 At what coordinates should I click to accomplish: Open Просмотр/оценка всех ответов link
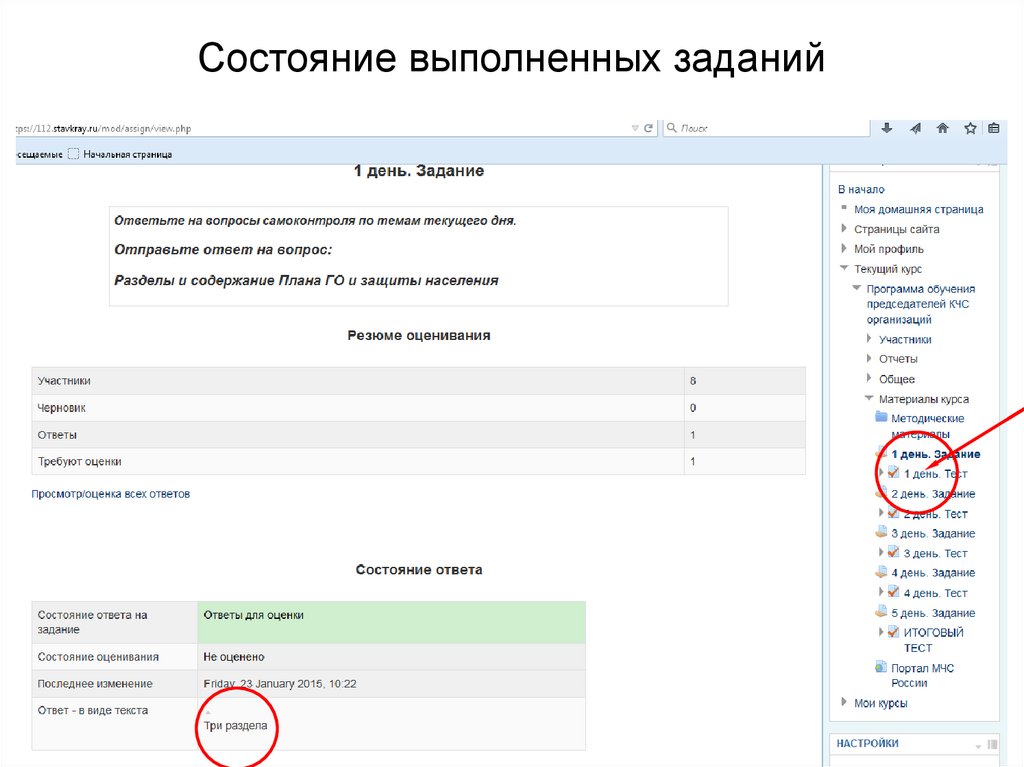(110, 493)
